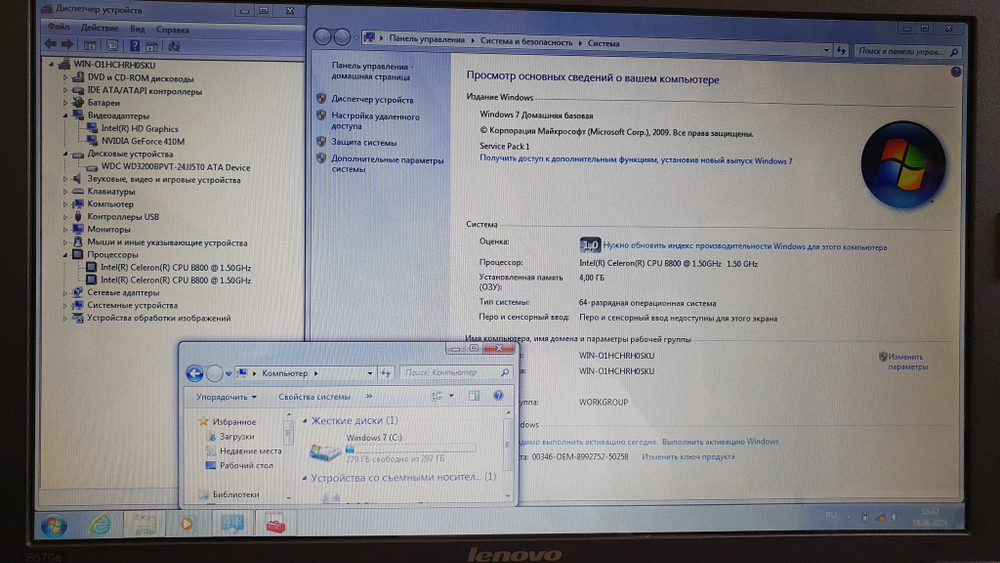Open Windows Media Player from taskbar

(187, 524)
